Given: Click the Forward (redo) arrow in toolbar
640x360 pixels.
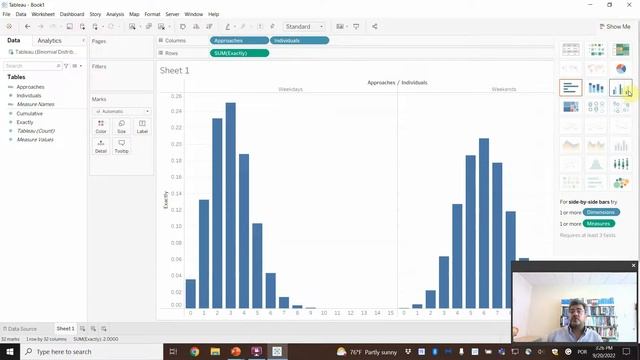Looking at the screenshot, I should coord(40,27).
